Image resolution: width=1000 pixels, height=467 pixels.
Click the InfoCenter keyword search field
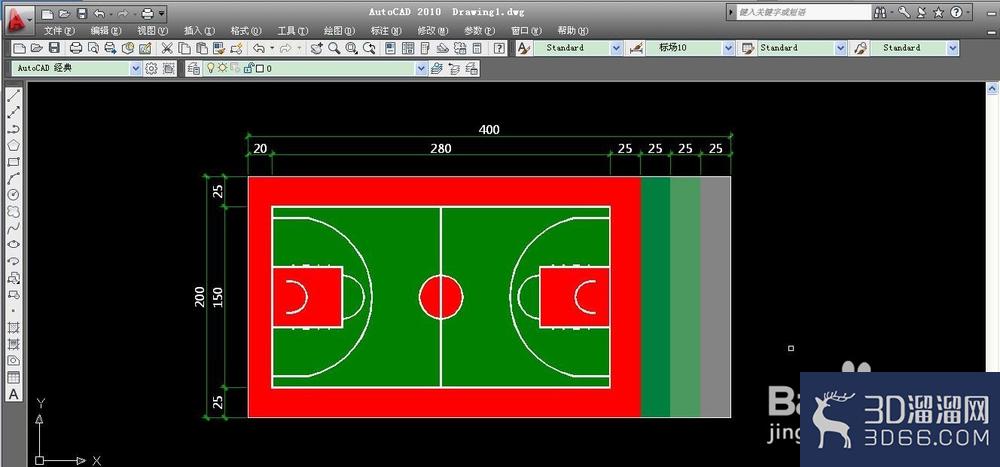(804, 12)
